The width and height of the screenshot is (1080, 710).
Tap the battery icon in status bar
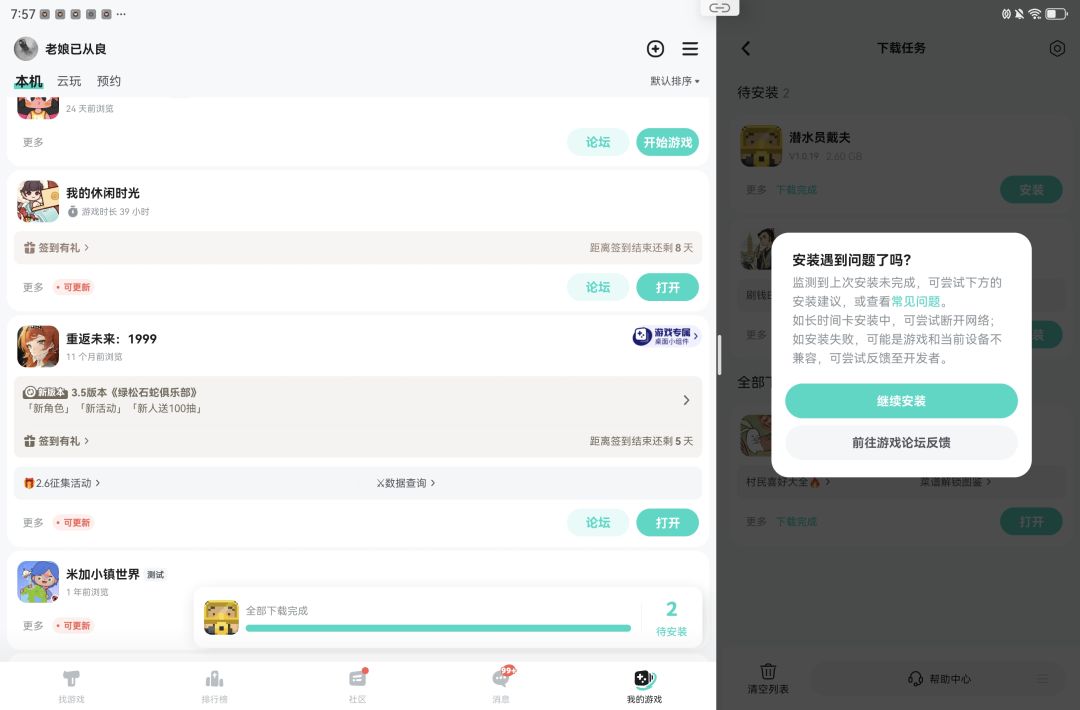(1056, 14)
